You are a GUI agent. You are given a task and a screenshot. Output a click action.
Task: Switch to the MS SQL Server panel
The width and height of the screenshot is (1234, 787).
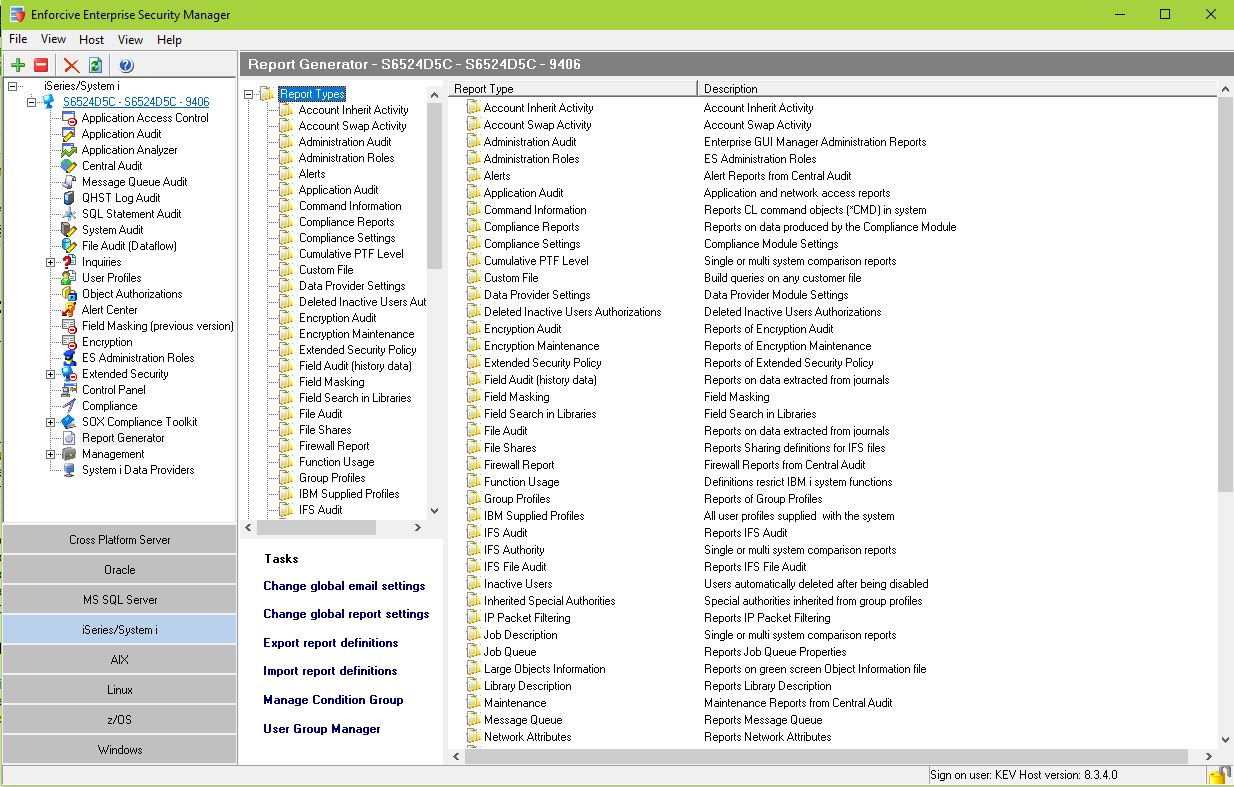coord(120,600)
